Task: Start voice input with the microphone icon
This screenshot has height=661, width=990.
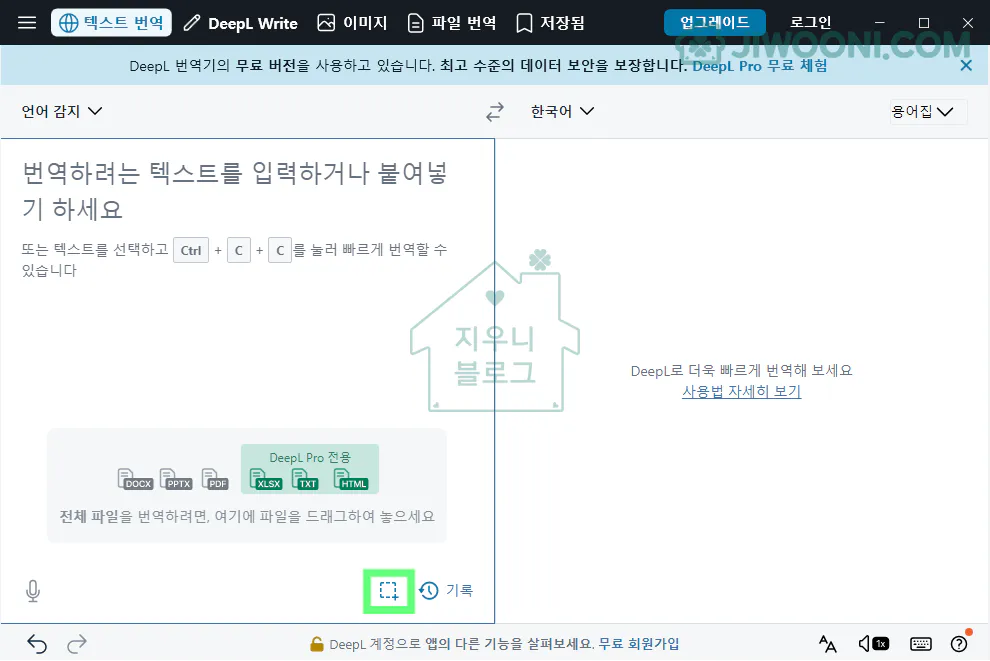Action: coord(33,591)
